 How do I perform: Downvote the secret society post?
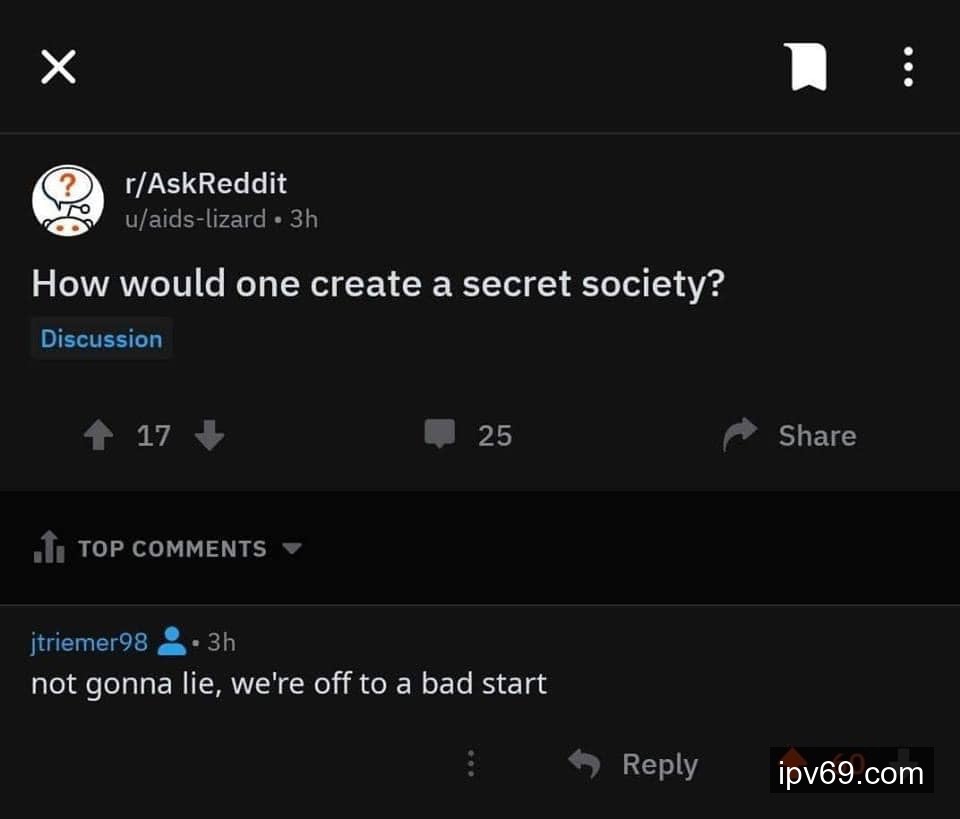[x=209, y=435]
